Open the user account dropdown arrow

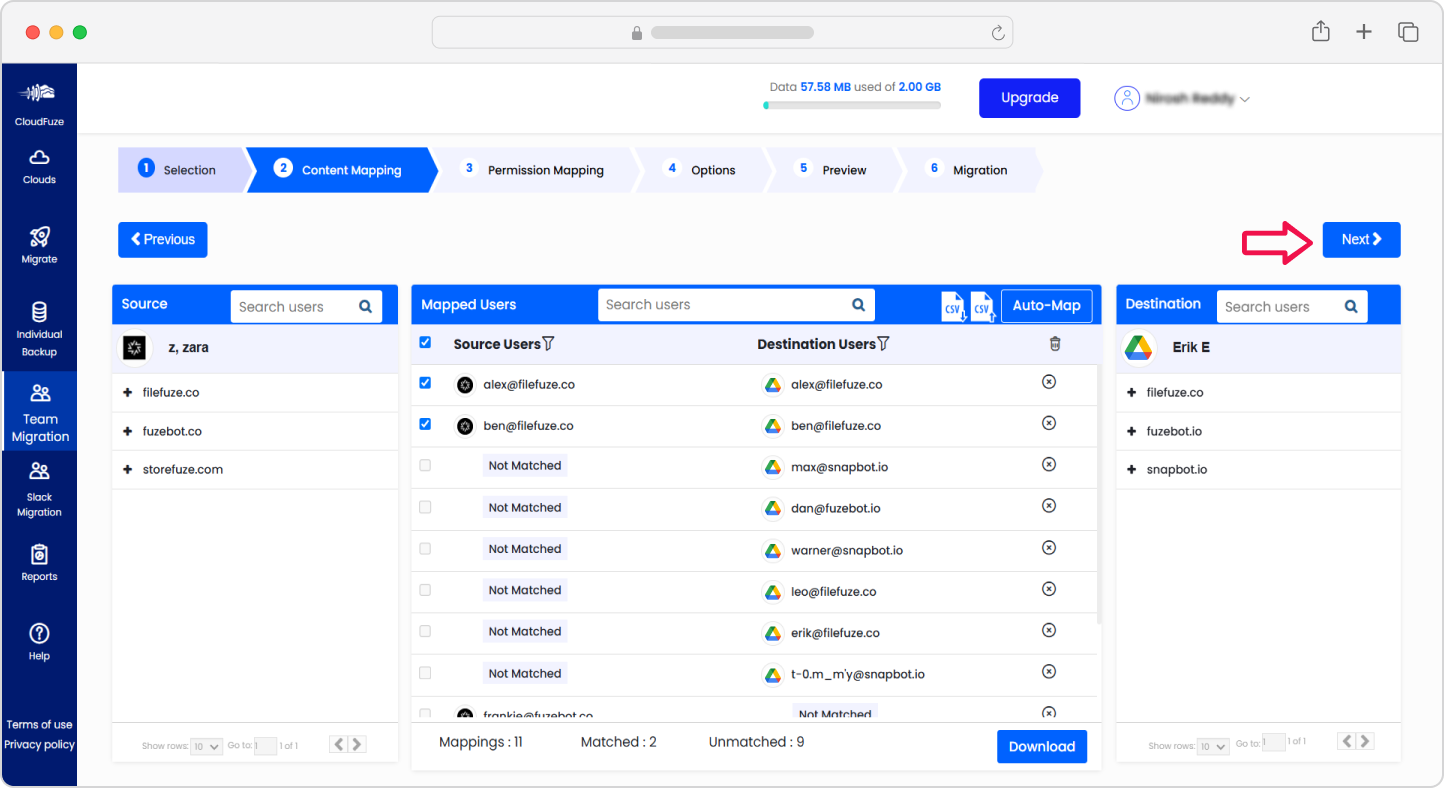tap(1245, 100)
